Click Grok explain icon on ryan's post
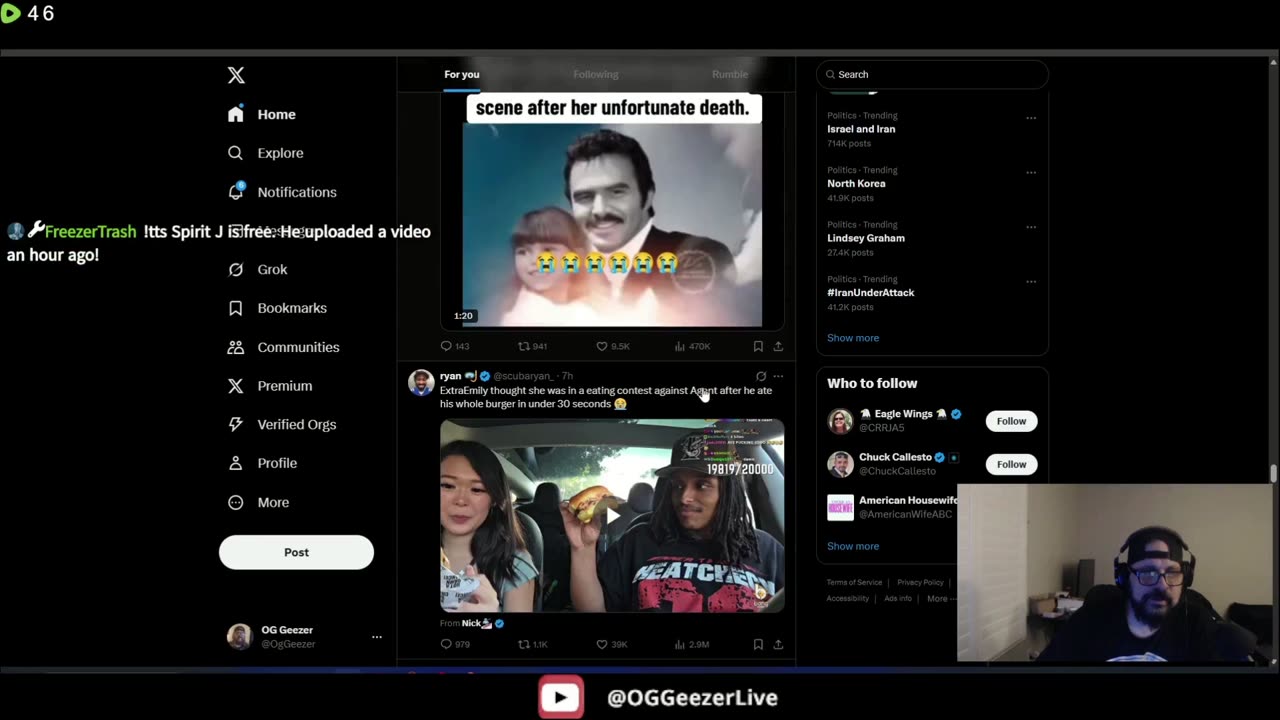 click(x=761, y=376)
